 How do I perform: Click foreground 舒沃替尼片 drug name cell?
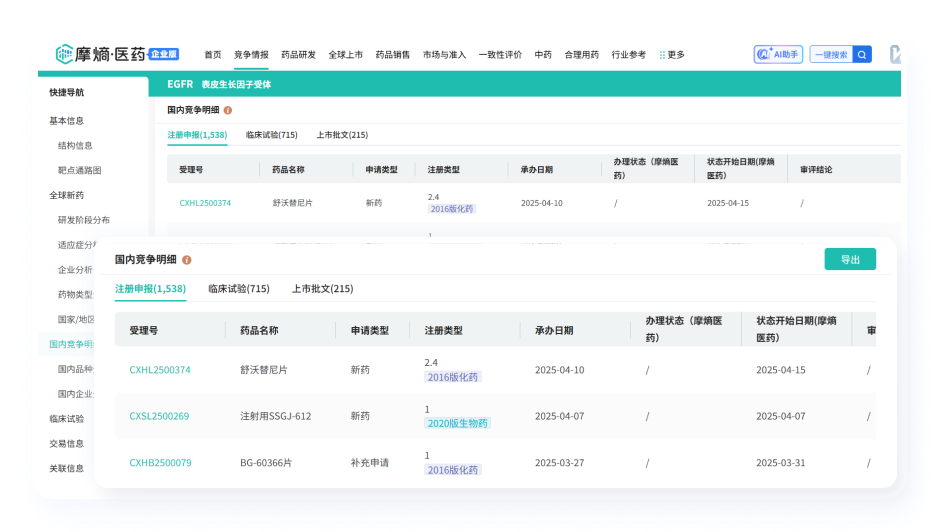point(264,370)
